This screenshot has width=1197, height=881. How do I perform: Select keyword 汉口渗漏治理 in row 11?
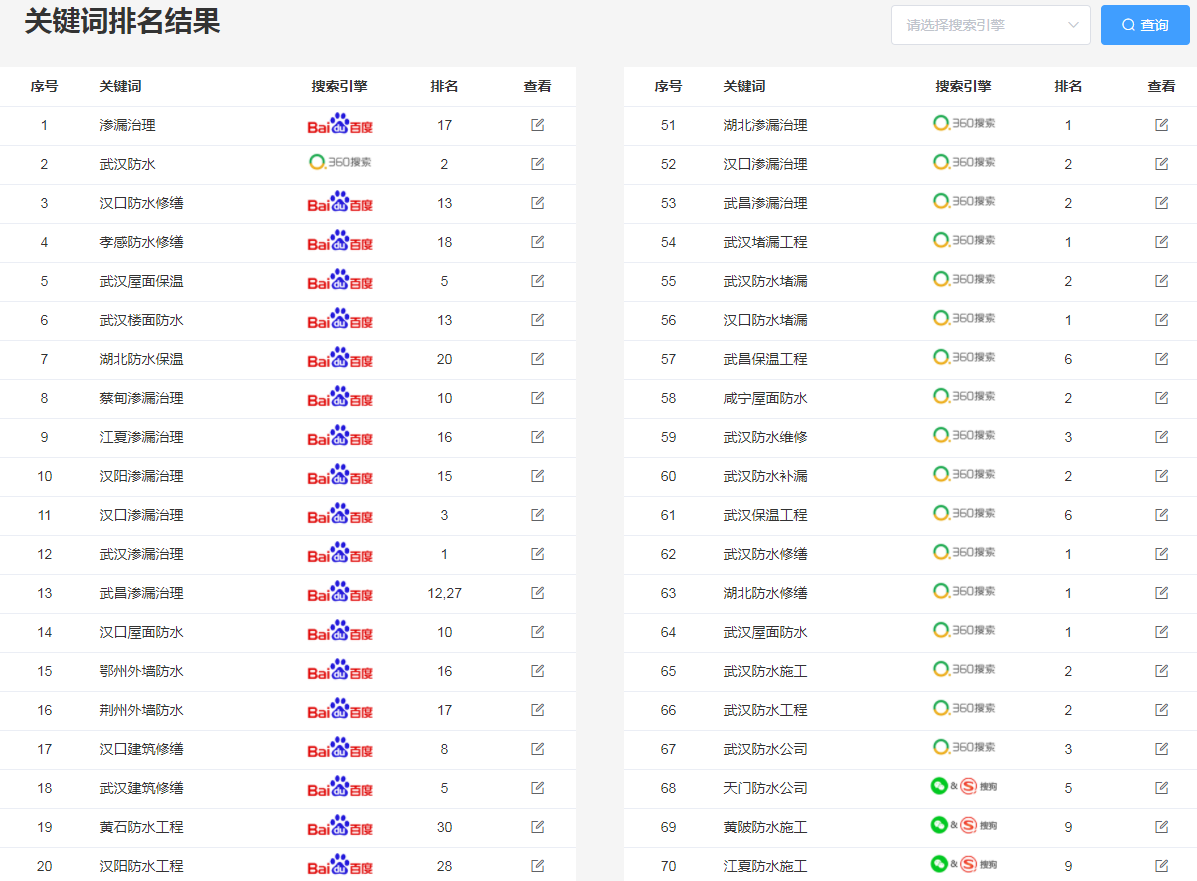point(141,515)
